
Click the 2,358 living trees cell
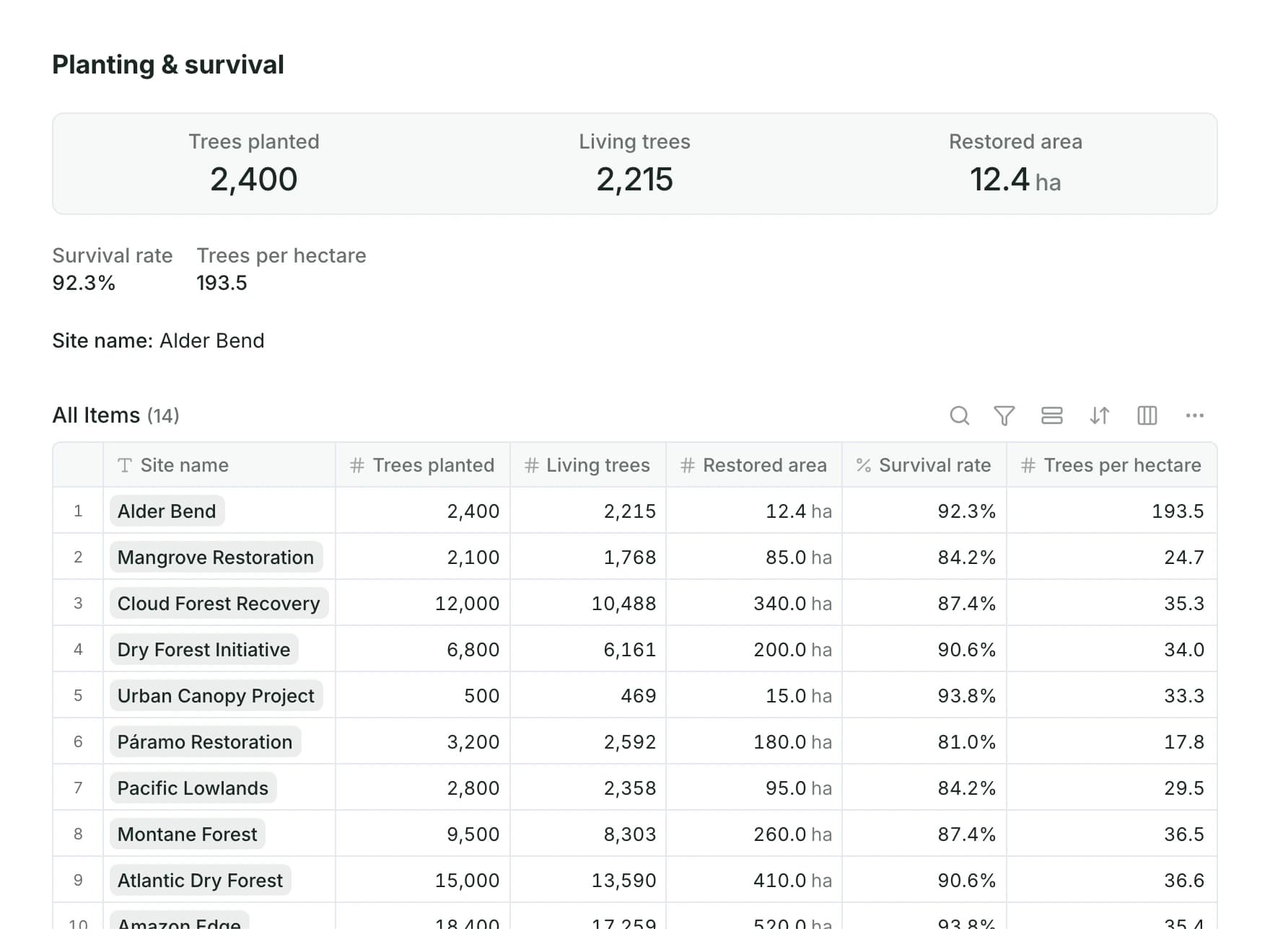tap(588, 788)
